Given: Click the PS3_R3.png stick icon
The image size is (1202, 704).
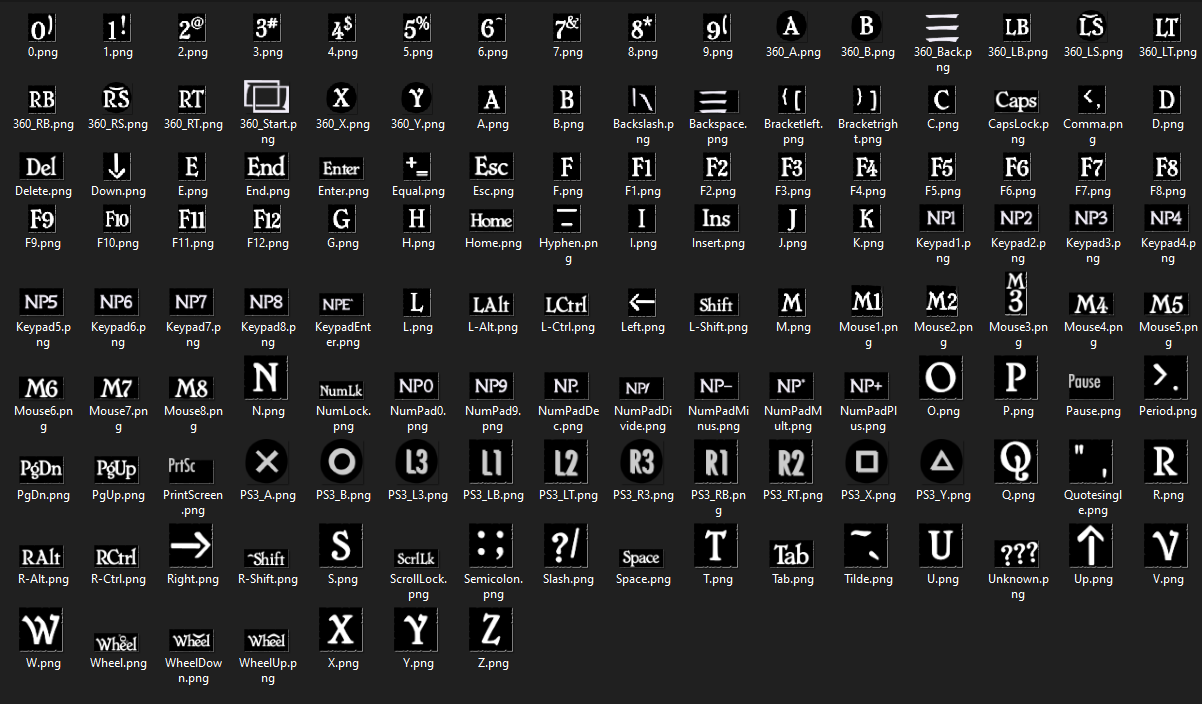Looking at the screenshot, I should (x=641, y=461).
